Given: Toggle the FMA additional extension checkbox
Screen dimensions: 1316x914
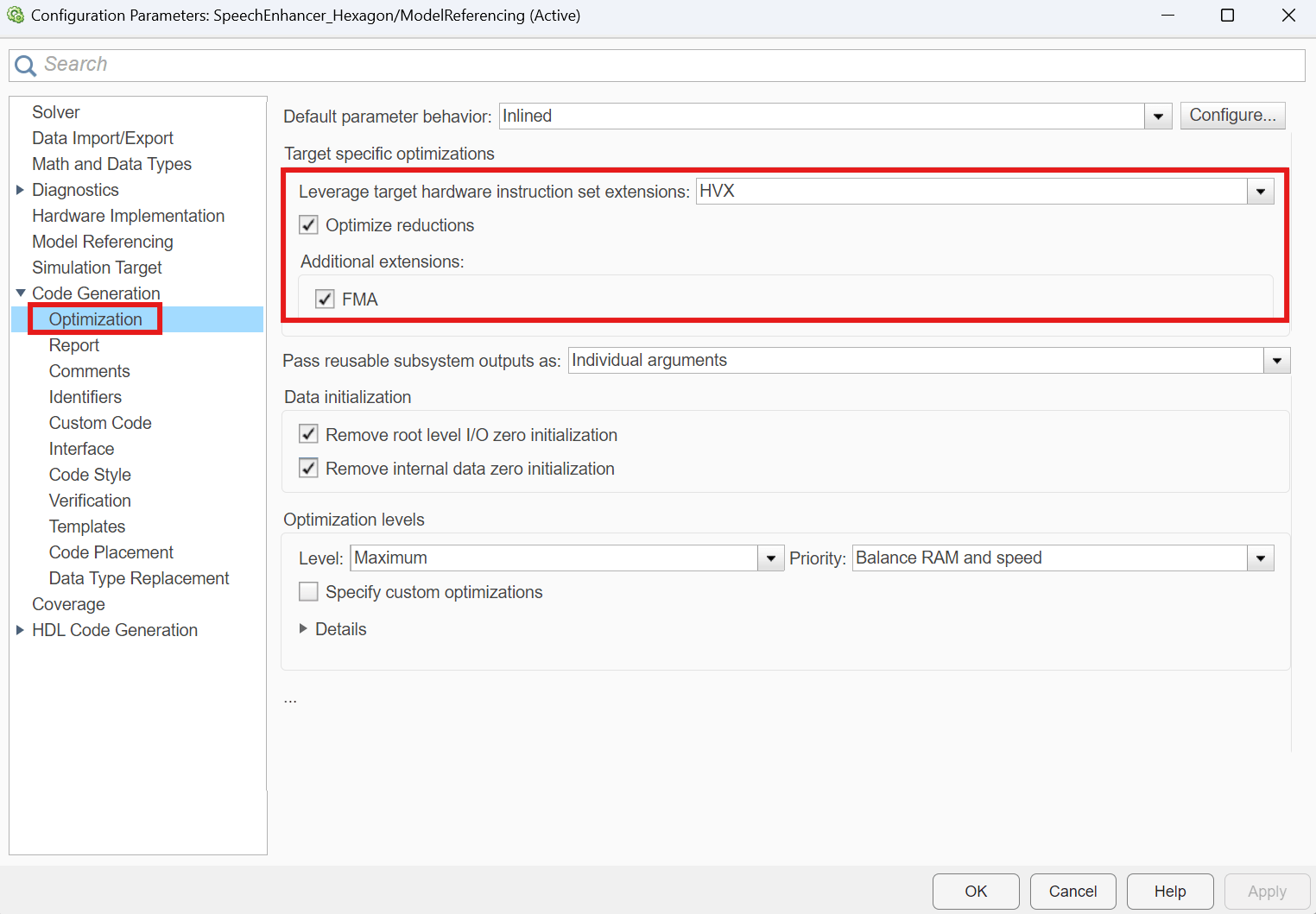Looking at the screenshot, I should 325,299.
